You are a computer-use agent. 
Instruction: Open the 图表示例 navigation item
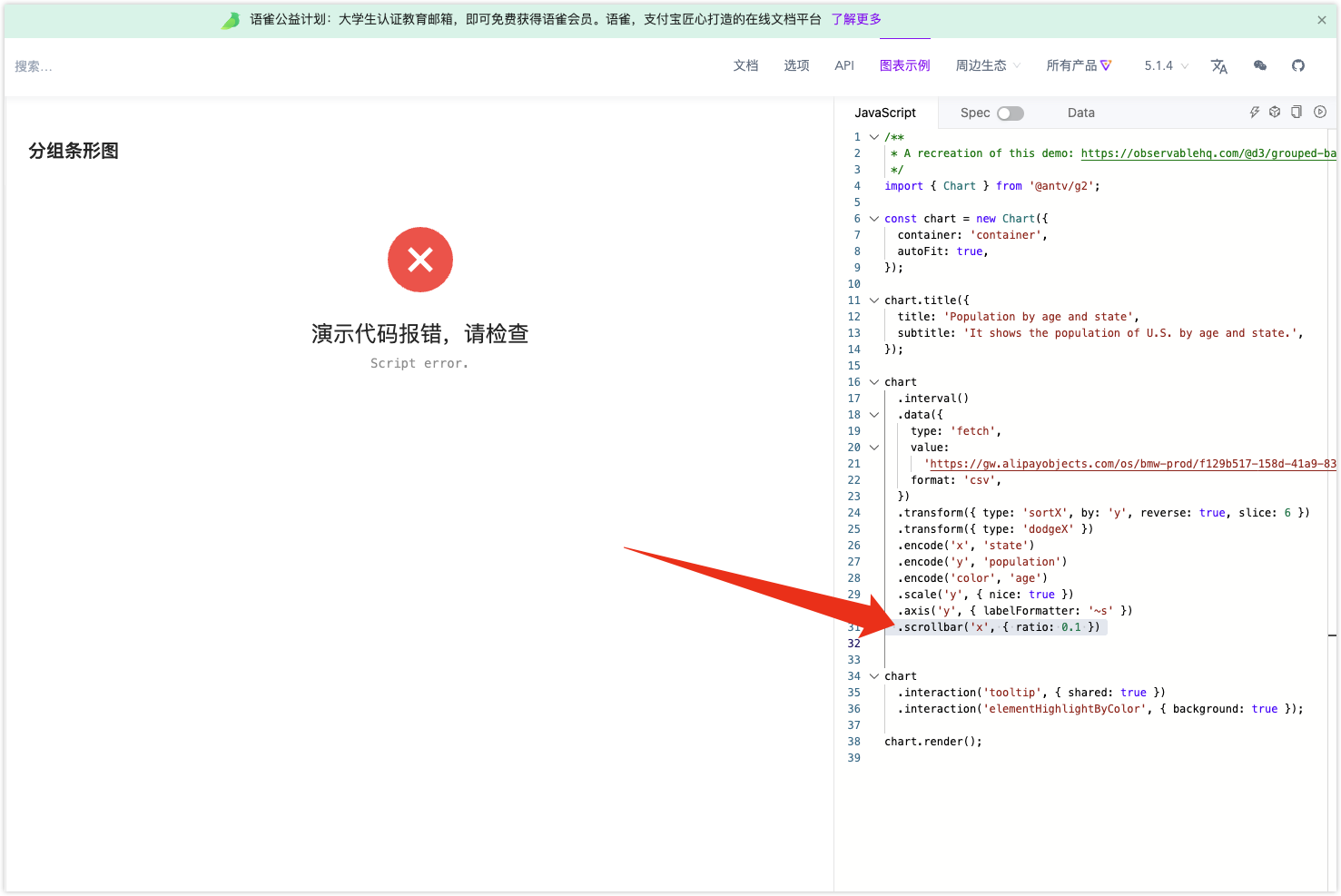coord(904,65)
